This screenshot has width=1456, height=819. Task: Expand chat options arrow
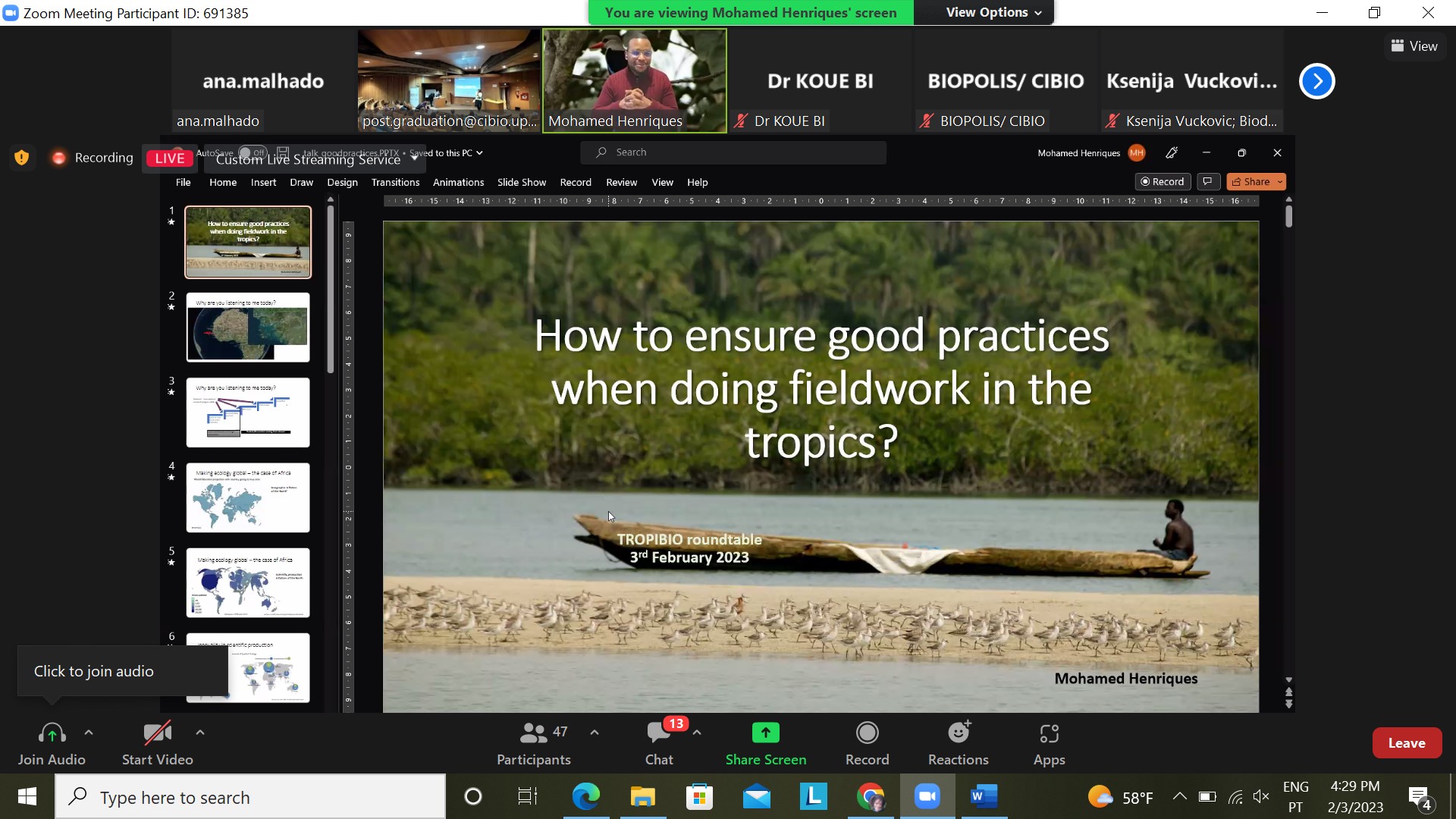pyautogui.click(x=697, y=733)
